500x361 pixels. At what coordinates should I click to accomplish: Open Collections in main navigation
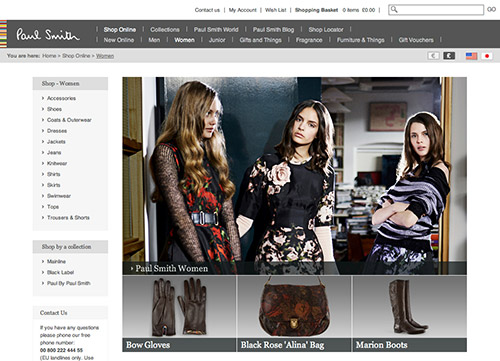[x=165, y=29]
